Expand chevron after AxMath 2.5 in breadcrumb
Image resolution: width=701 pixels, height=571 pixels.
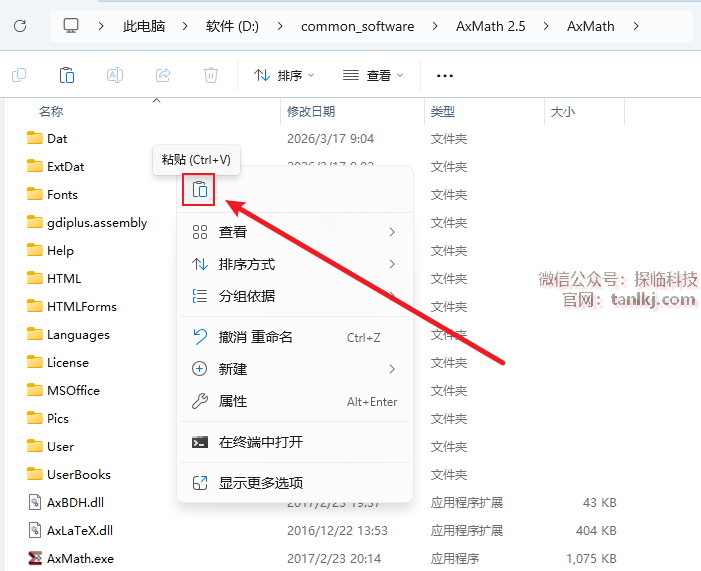(x=546, y=26)
